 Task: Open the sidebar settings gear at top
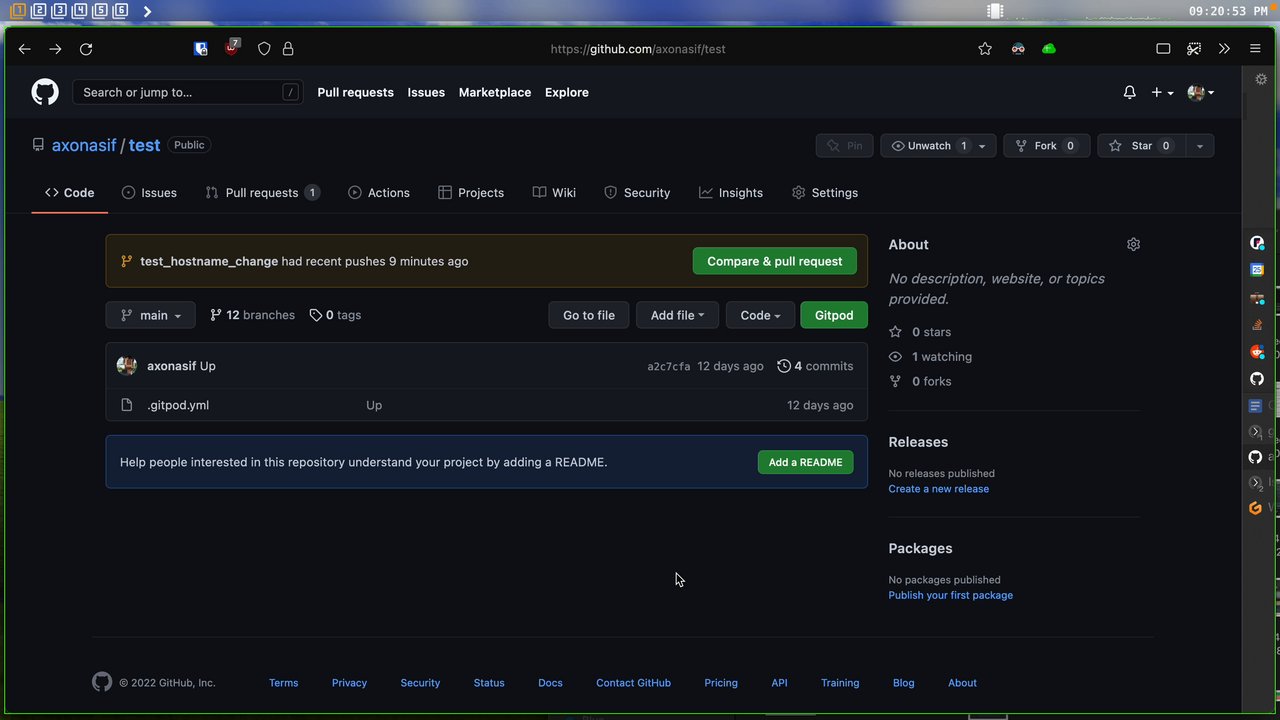click(x=1261, y=79)
